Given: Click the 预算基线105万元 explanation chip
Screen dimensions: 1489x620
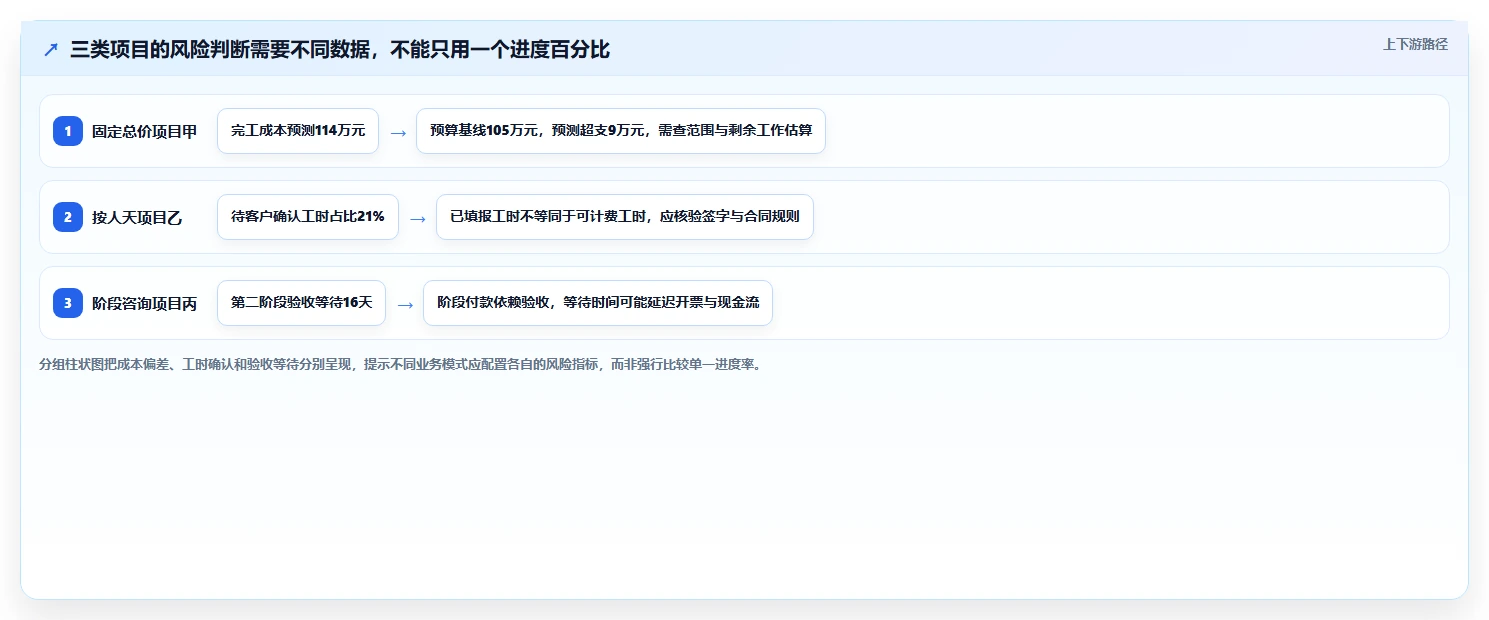Looking at the screenshot, I should tap(621, 131).
